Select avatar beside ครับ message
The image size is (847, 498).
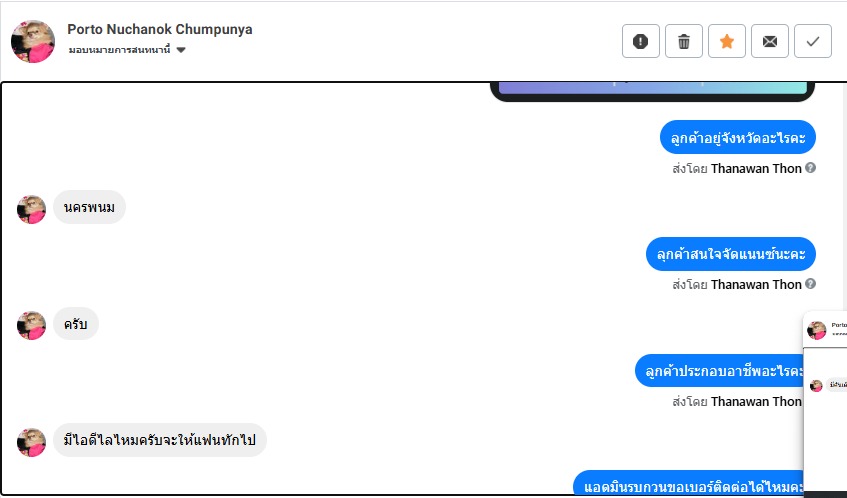31,325
